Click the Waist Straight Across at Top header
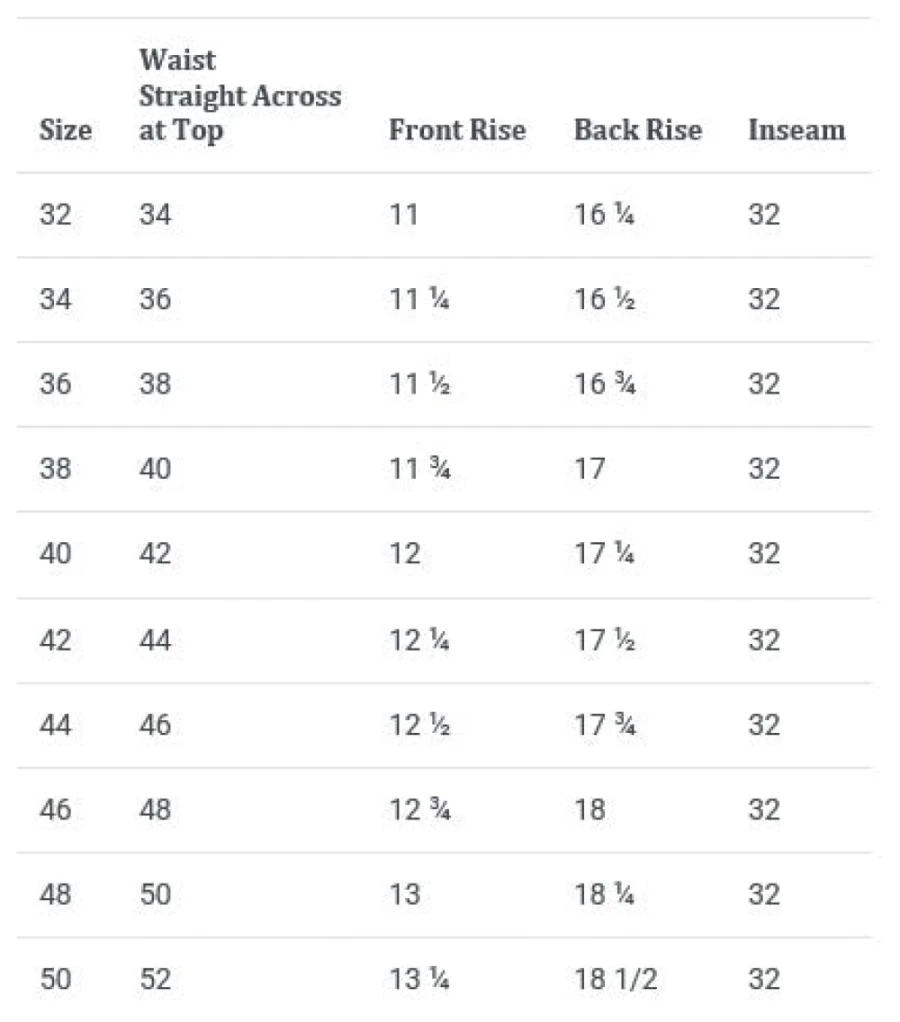900x1022 pixels. (240, 95)
